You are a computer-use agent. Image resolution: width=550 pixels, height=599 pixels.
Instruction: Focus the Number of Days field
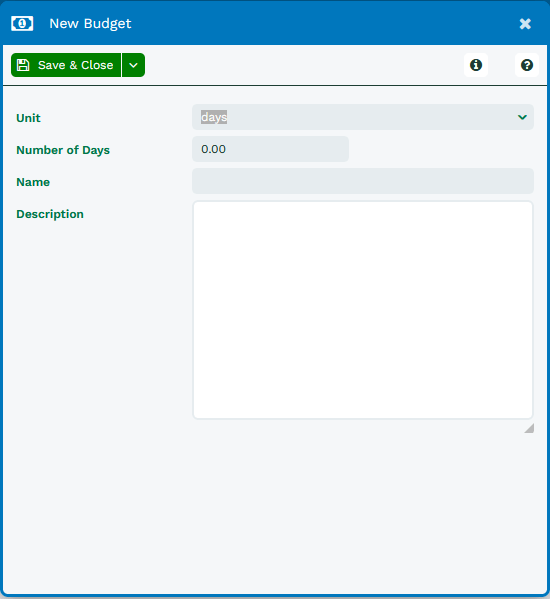(x=270, y=149)
